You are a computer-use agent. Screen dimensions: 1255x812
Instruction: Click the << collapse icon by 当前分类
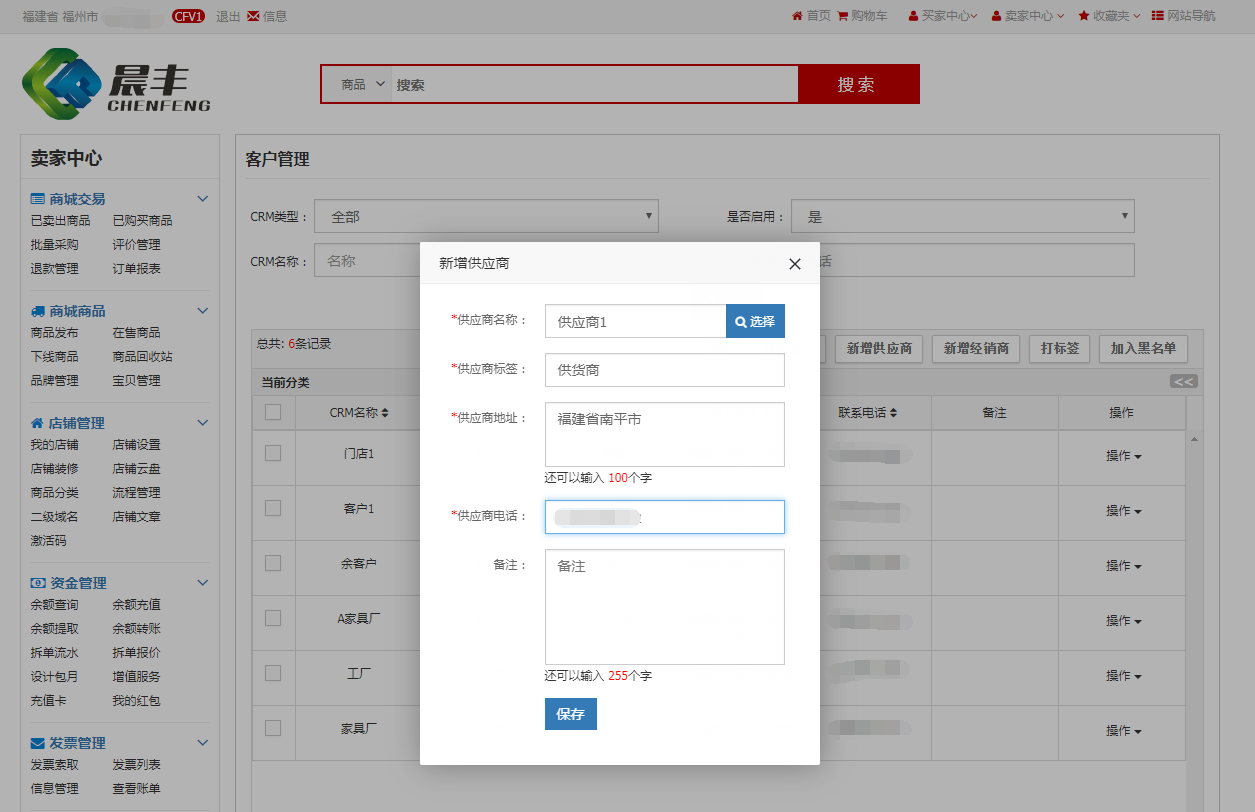click(x=1183, y=381)
